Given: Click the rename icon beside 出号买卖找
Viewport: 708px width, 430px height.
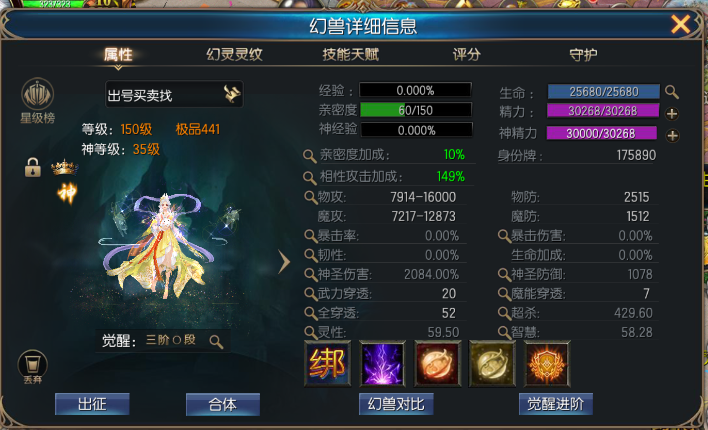Looking at the screenshot, I should click(232, 94).
